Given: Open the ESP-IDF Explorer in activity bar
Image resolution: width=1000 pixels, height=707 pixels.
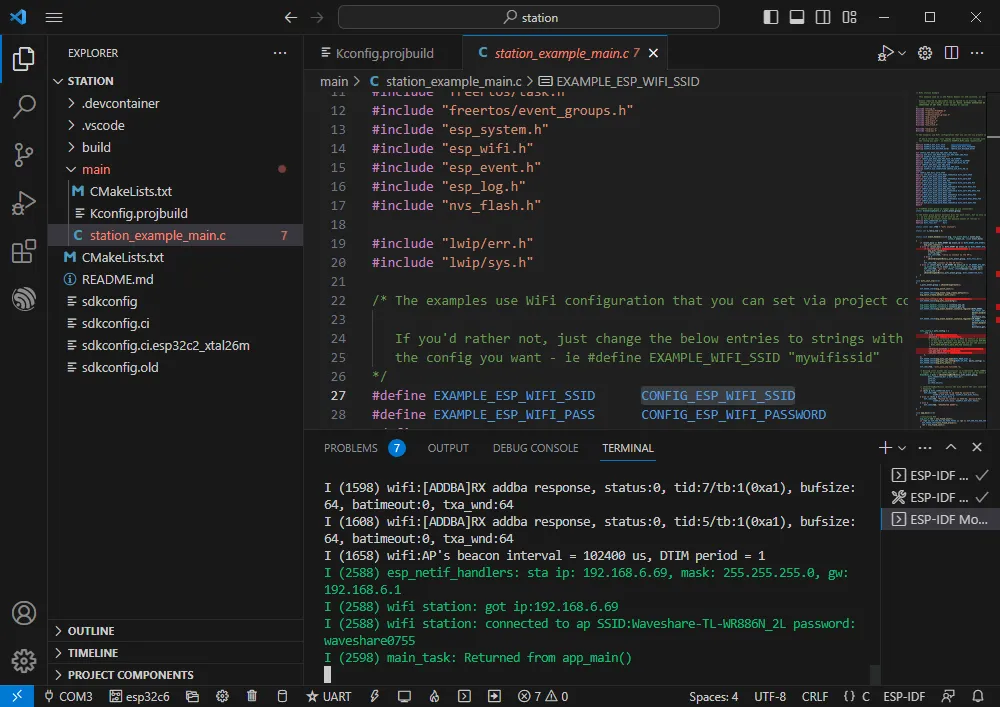Looking at the screenshot, I should coord(24,298).
